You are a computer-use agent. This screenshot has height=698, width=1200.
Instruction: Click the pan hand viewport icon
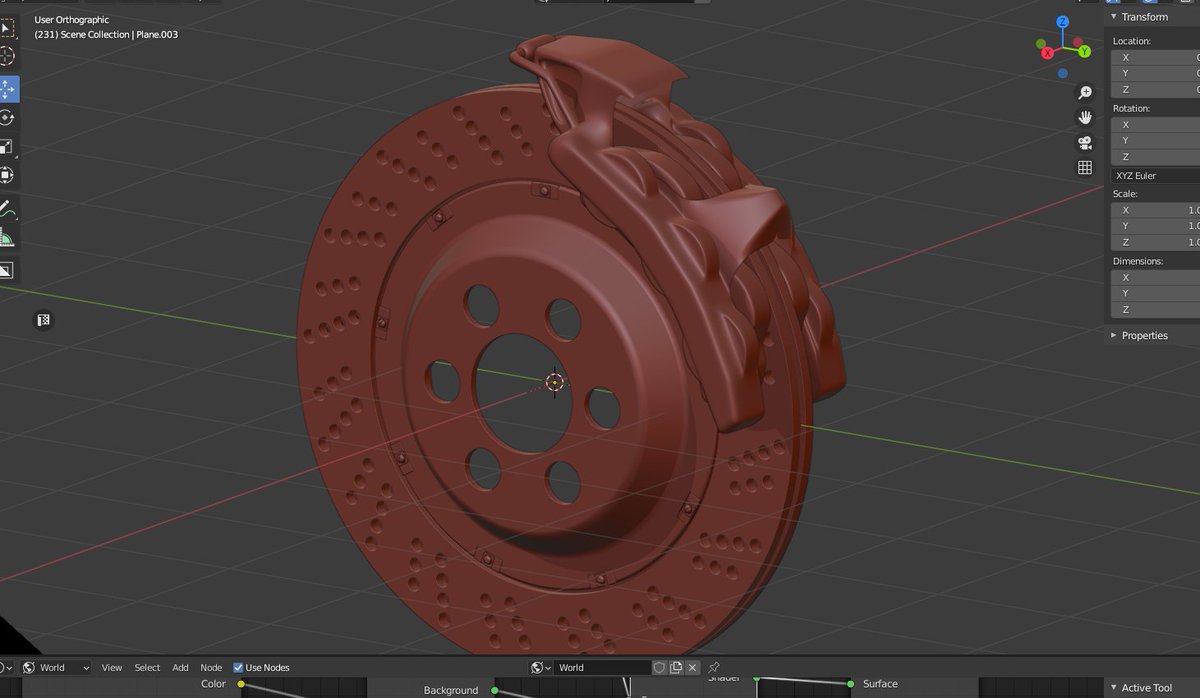pyautogui.click(x=1085, y=118)
